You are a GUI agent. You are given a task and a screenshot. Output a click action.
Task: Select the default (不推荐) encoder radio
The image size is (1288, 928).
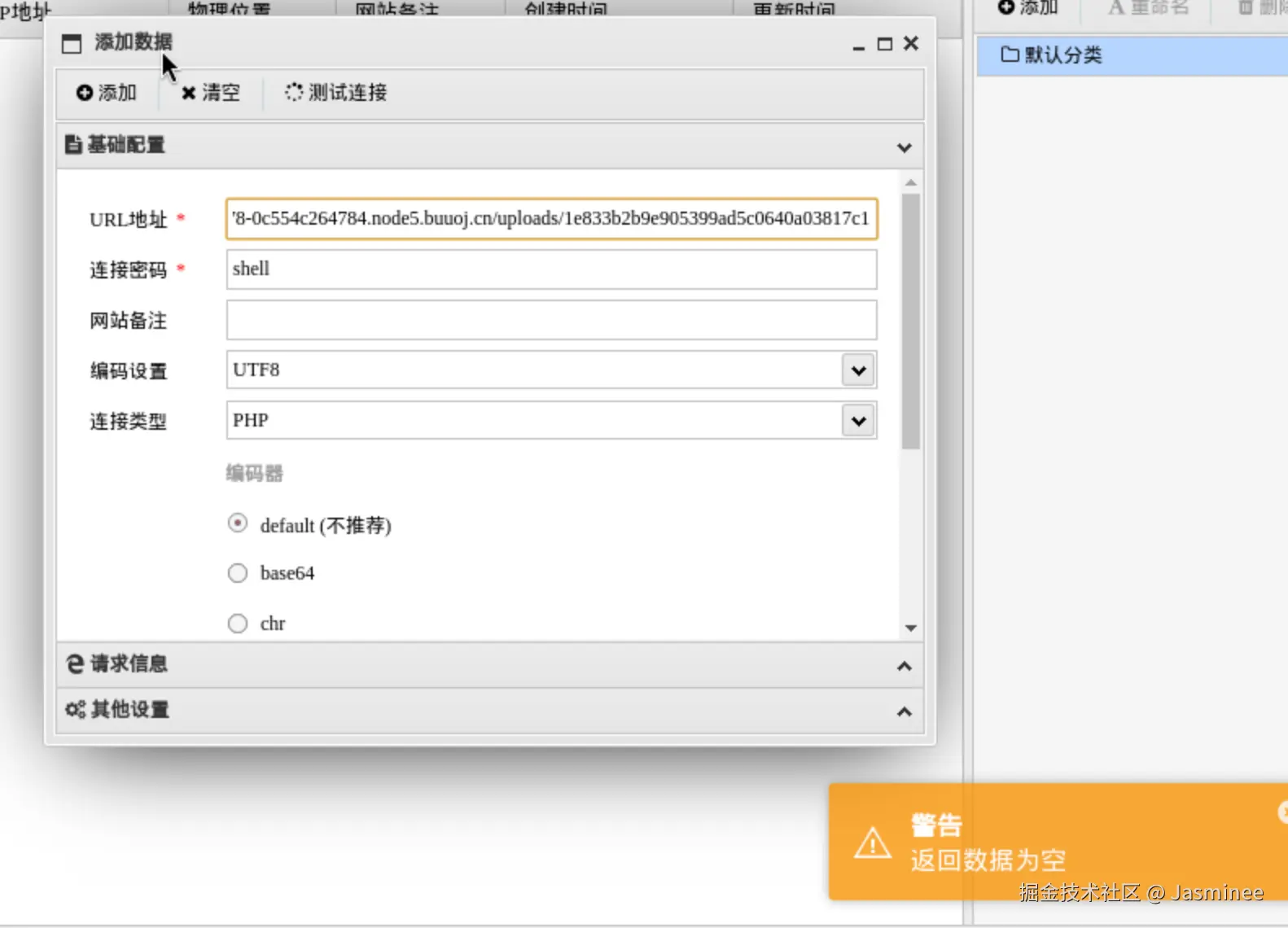tap(238, 523)
